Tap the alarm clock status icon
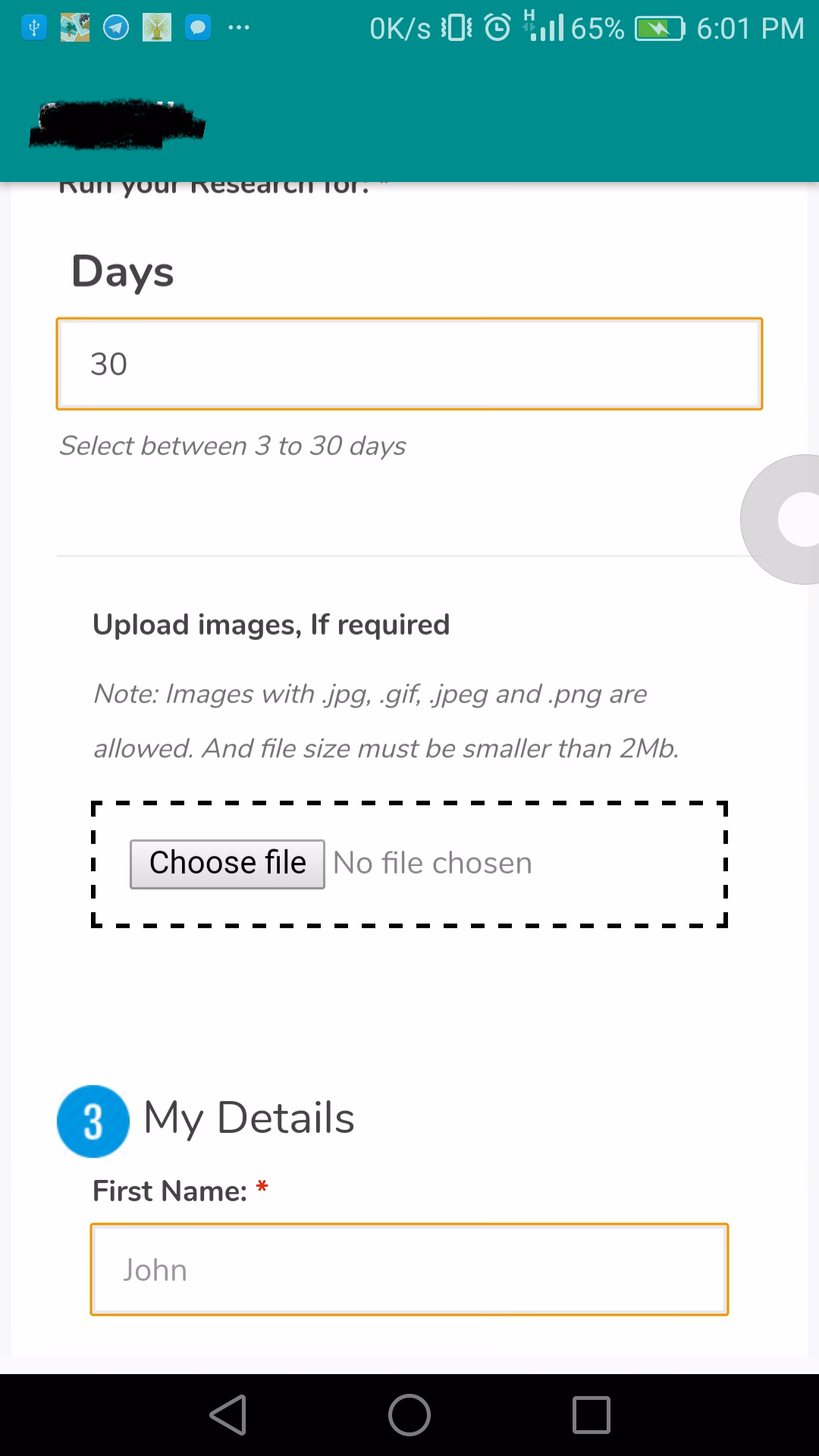Image resolution: width=819 pixels, height=1456 pixels. pos(497,28)
